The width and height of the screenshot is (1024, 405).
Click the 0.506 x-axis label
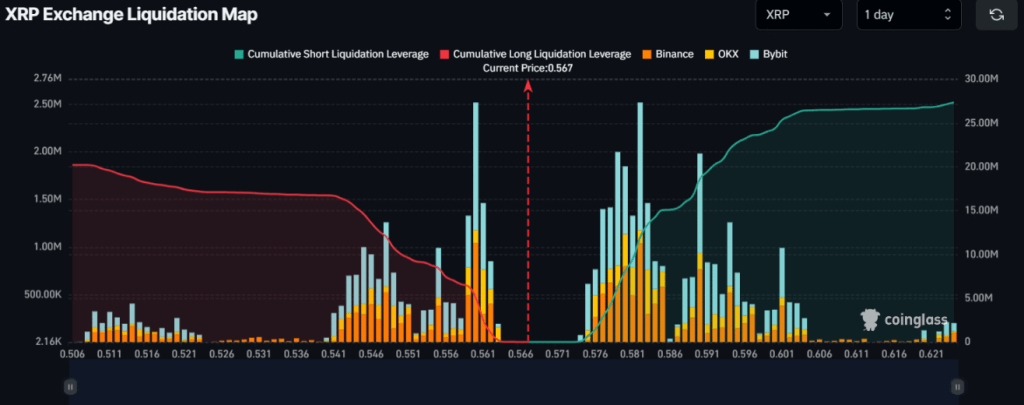click(x=72, y=354)
